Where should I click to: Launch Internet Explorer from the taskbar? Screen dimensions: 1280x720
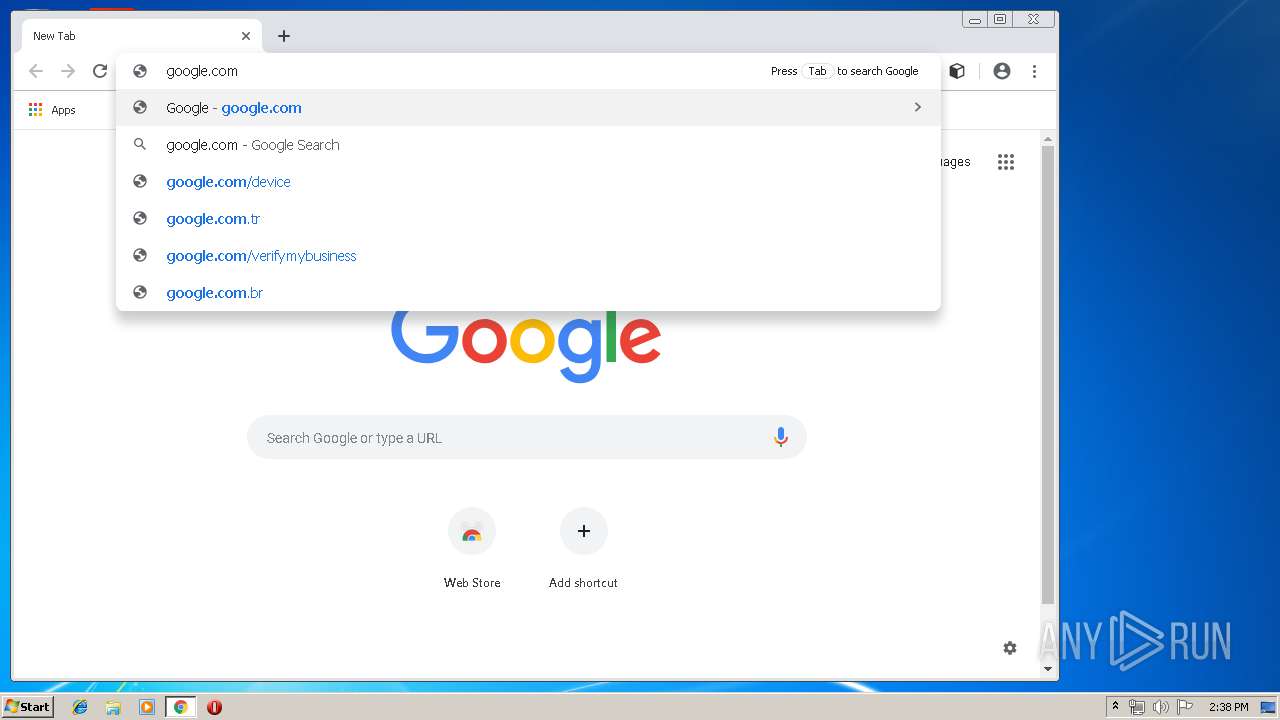80,707
